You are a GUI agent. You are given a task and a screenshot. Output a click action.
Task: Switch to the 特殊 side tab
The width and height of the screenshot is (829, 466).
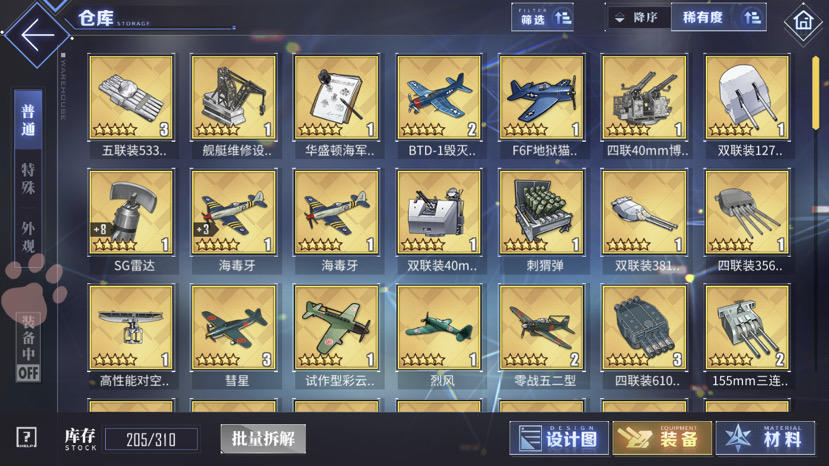28,178
